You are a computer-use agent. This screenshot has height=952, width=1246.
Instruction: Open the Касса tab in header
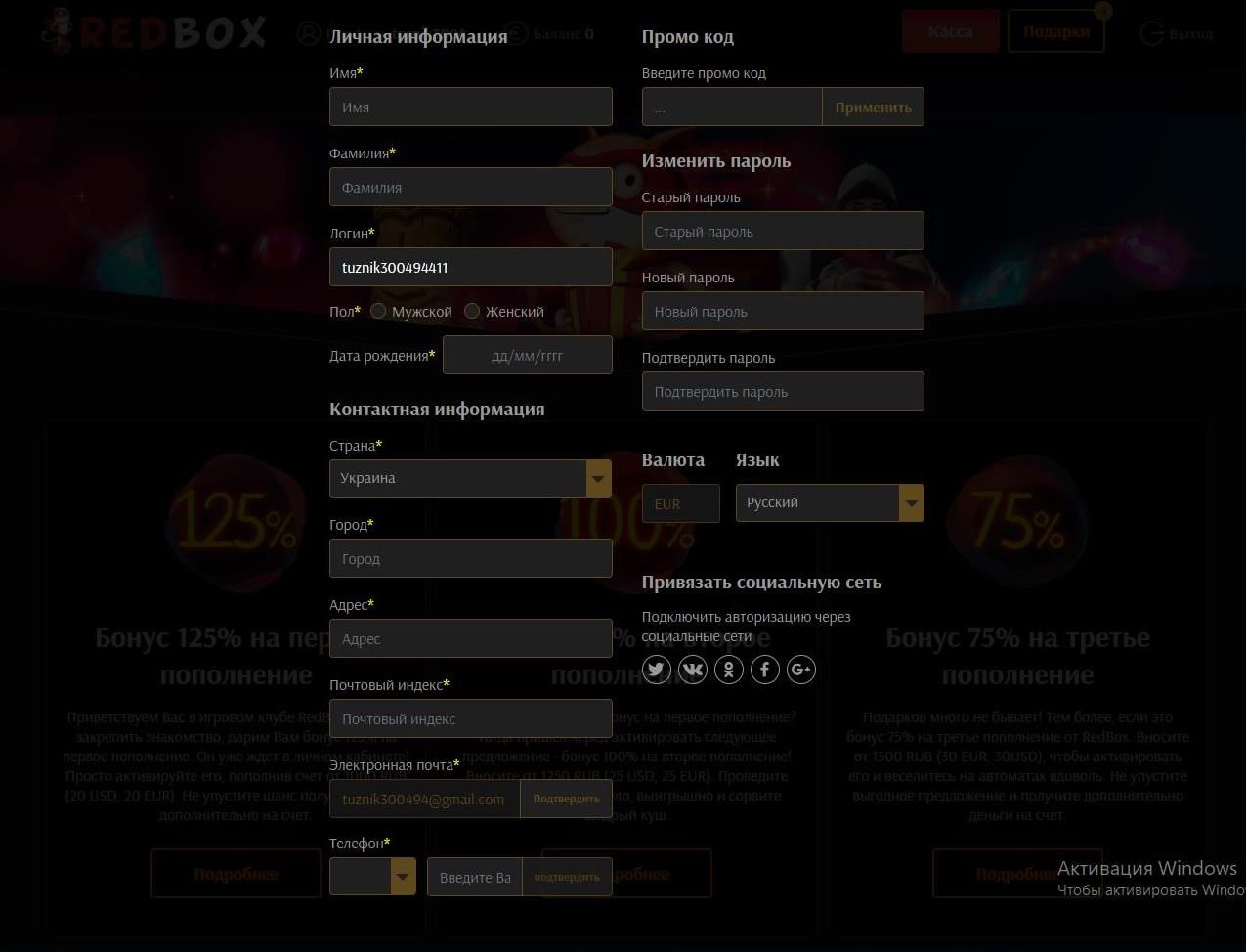[950, 31]
